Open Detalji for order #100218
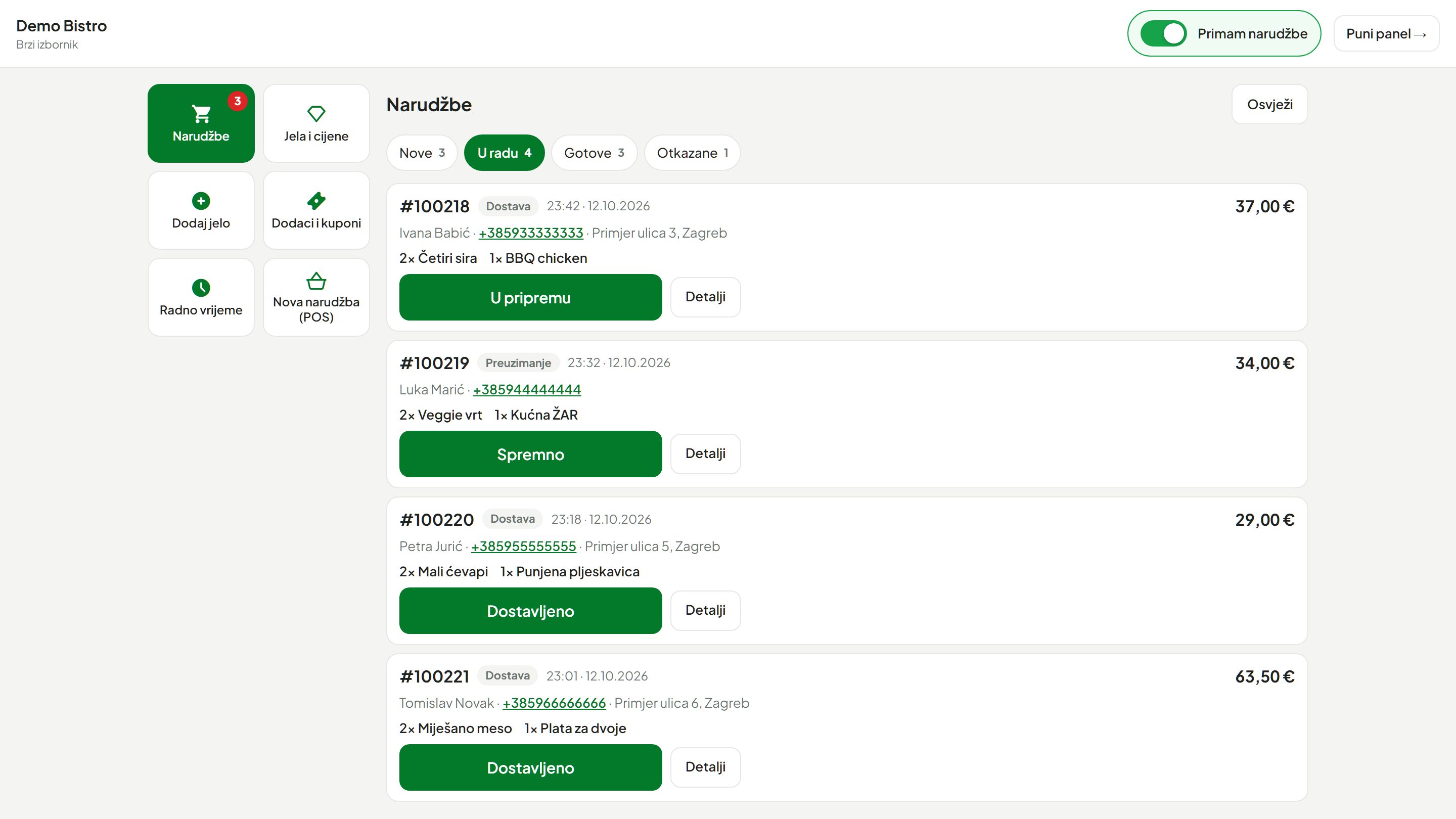1456x819 pixels. (705, 297)
